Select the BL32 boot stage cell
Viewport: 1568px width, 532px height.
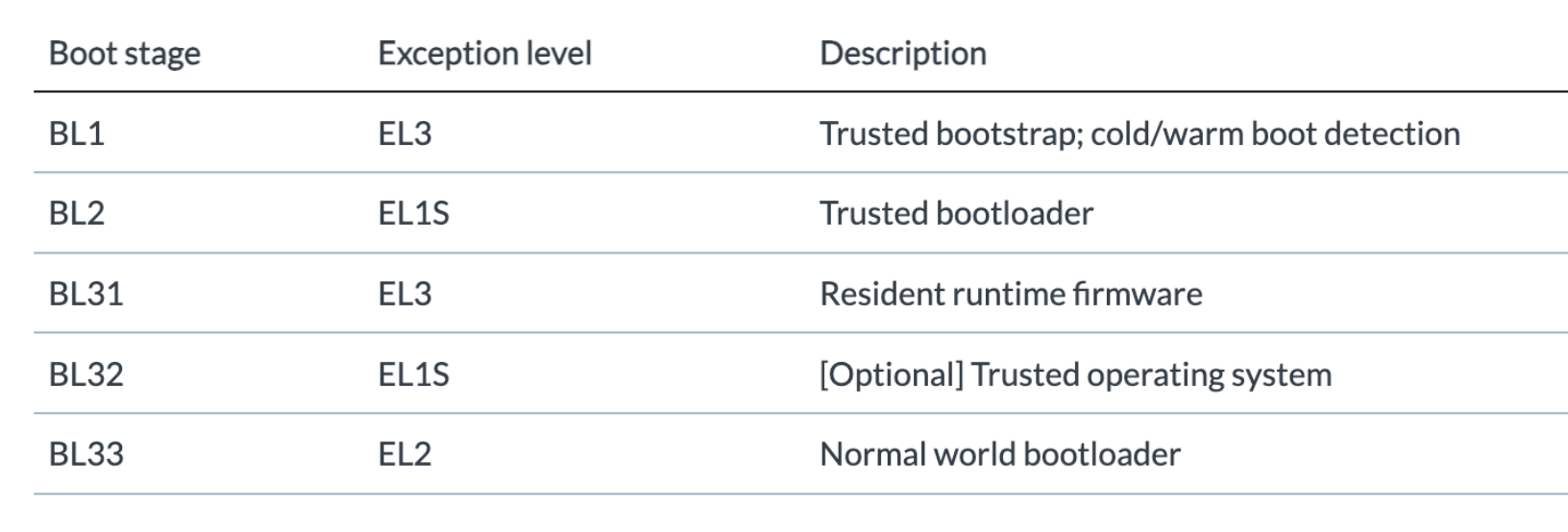coord(86,374)
